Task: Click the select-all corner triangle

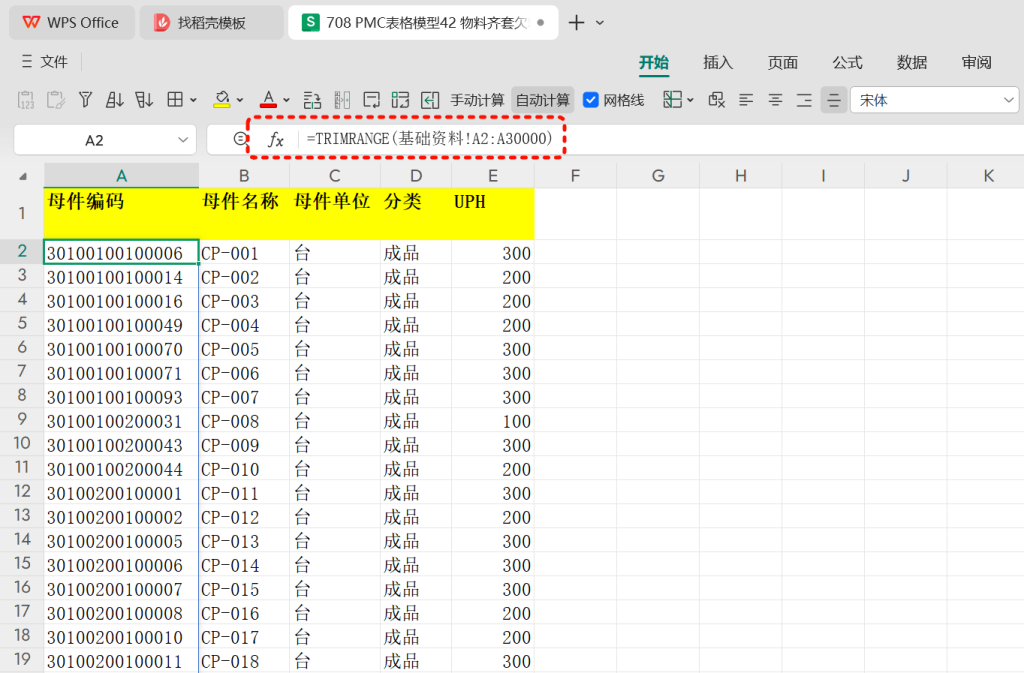Action: click(x=23, y=176)
